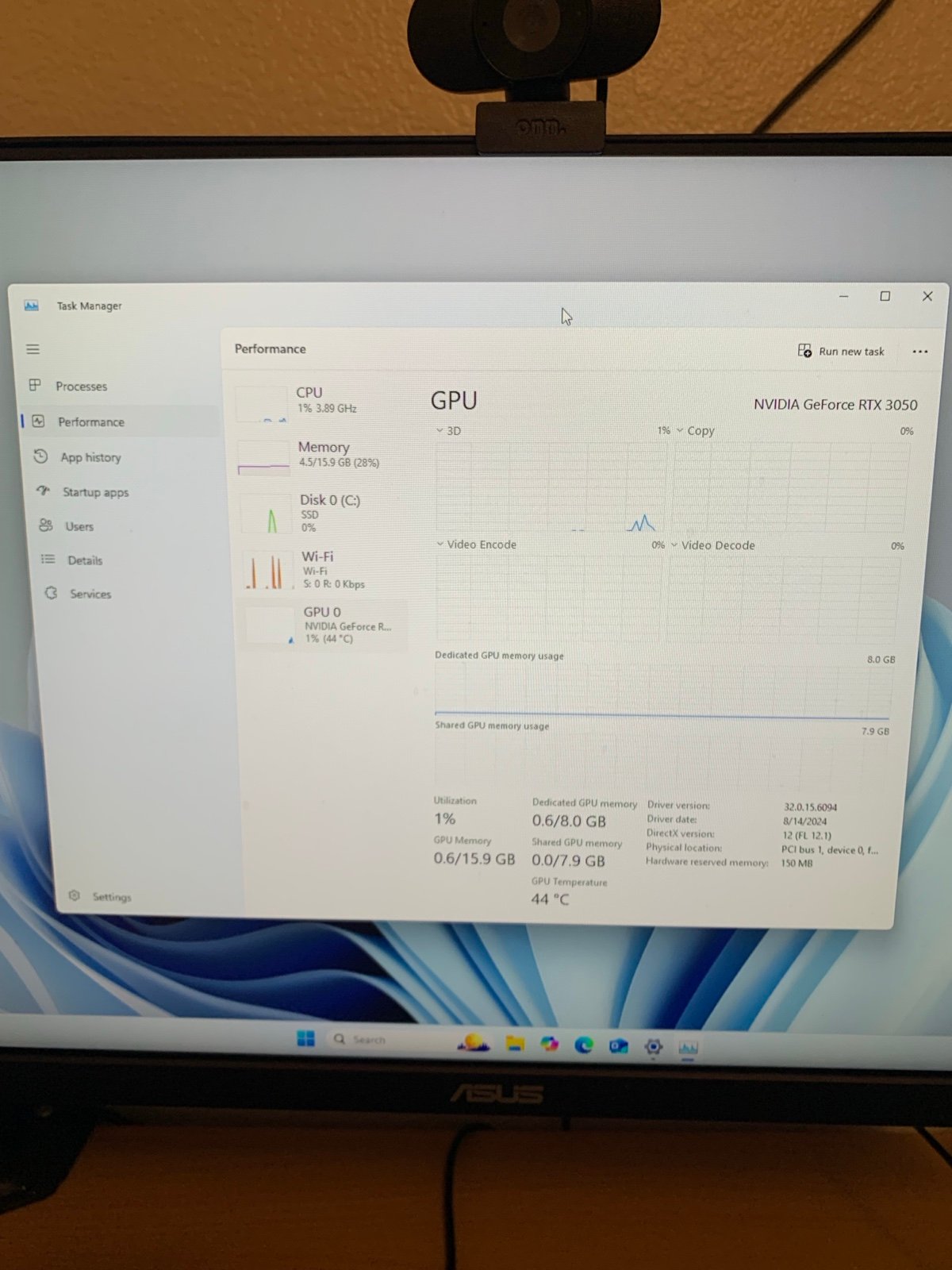The image size is (952, 1270).
Task: Open the Windows Start menu
Action: (x=306, y=1039)
